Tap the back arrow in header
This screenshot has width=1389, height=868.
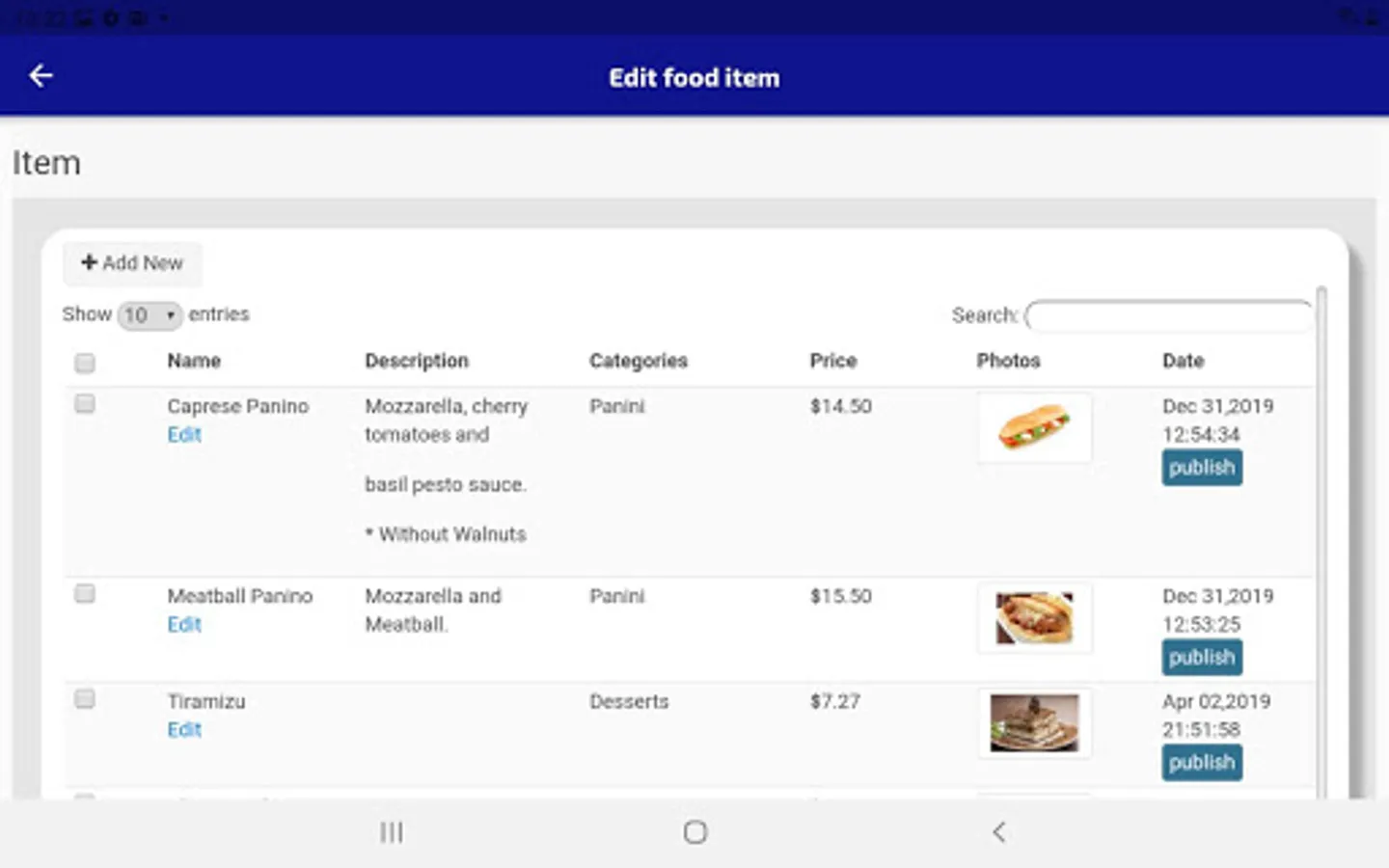tap(41, 76)
